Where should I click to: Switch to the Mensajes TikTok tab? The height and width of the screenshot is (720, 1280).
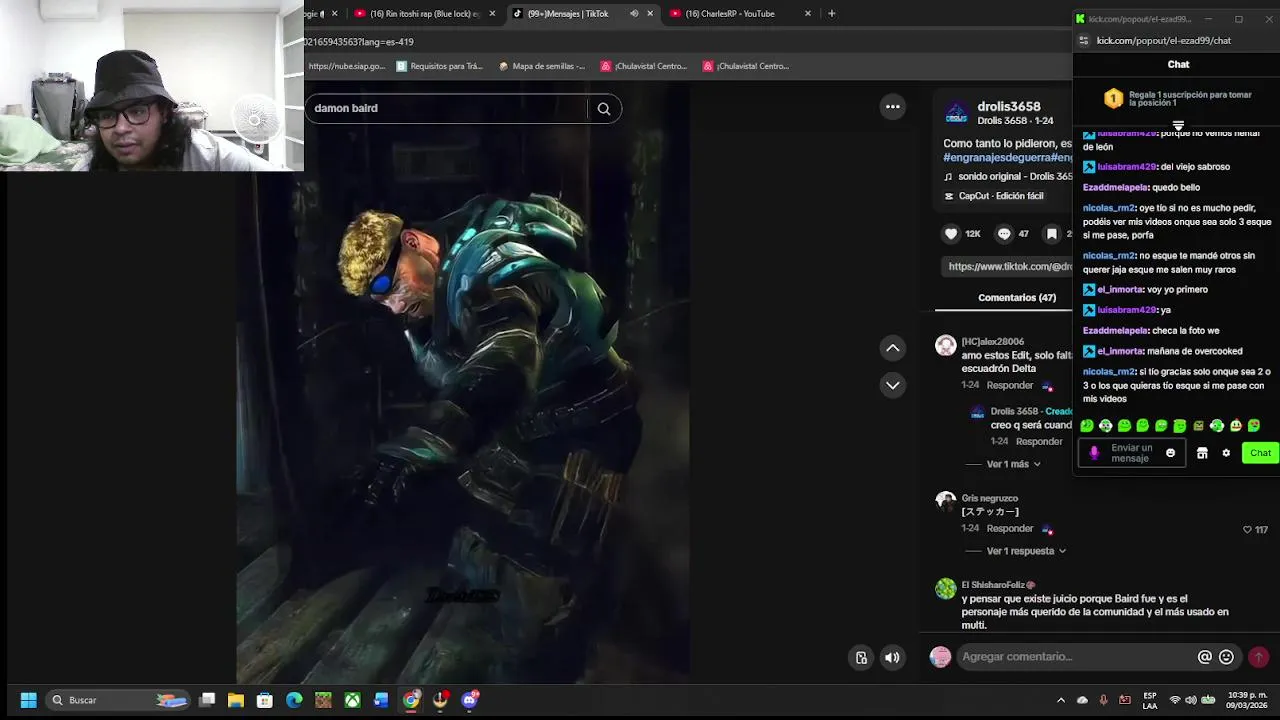click(567, 13)
